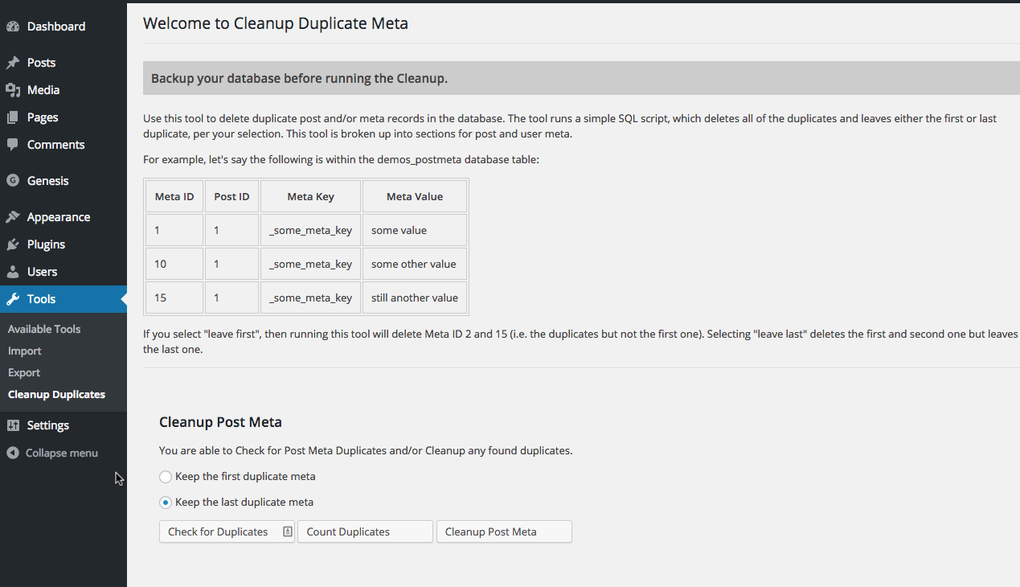Open the Tools menu section
The width and height of the screenshot is (1020, 587).
pos(41,299)
